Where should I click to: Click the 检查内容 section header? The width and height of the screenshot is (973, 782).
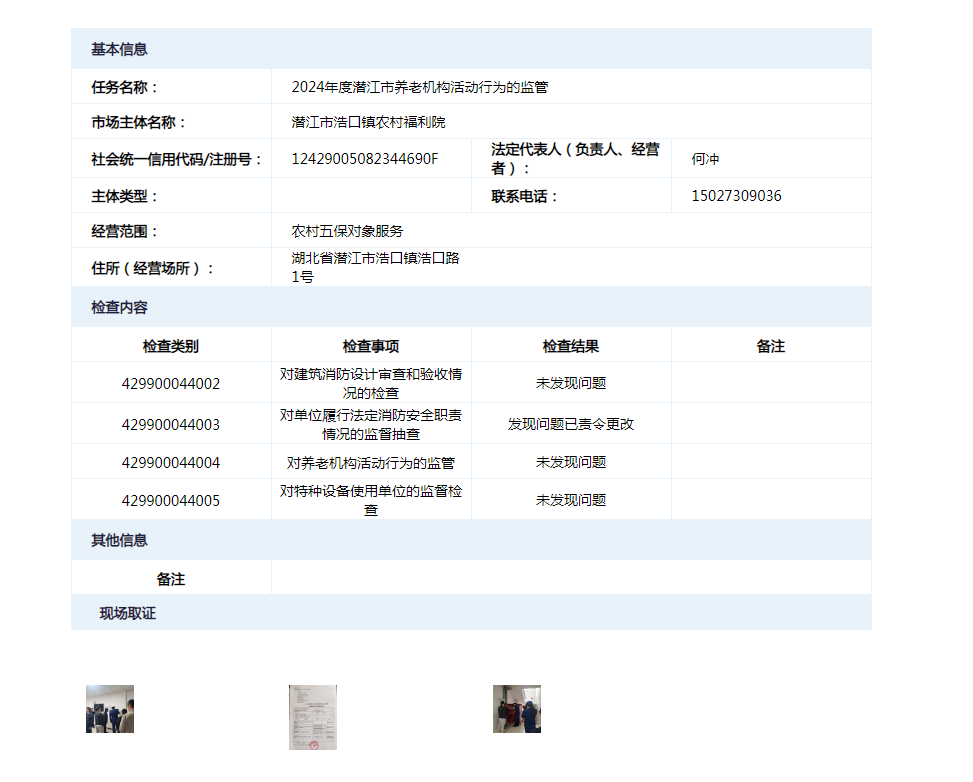pyautogui.click(x=472, y=307)
